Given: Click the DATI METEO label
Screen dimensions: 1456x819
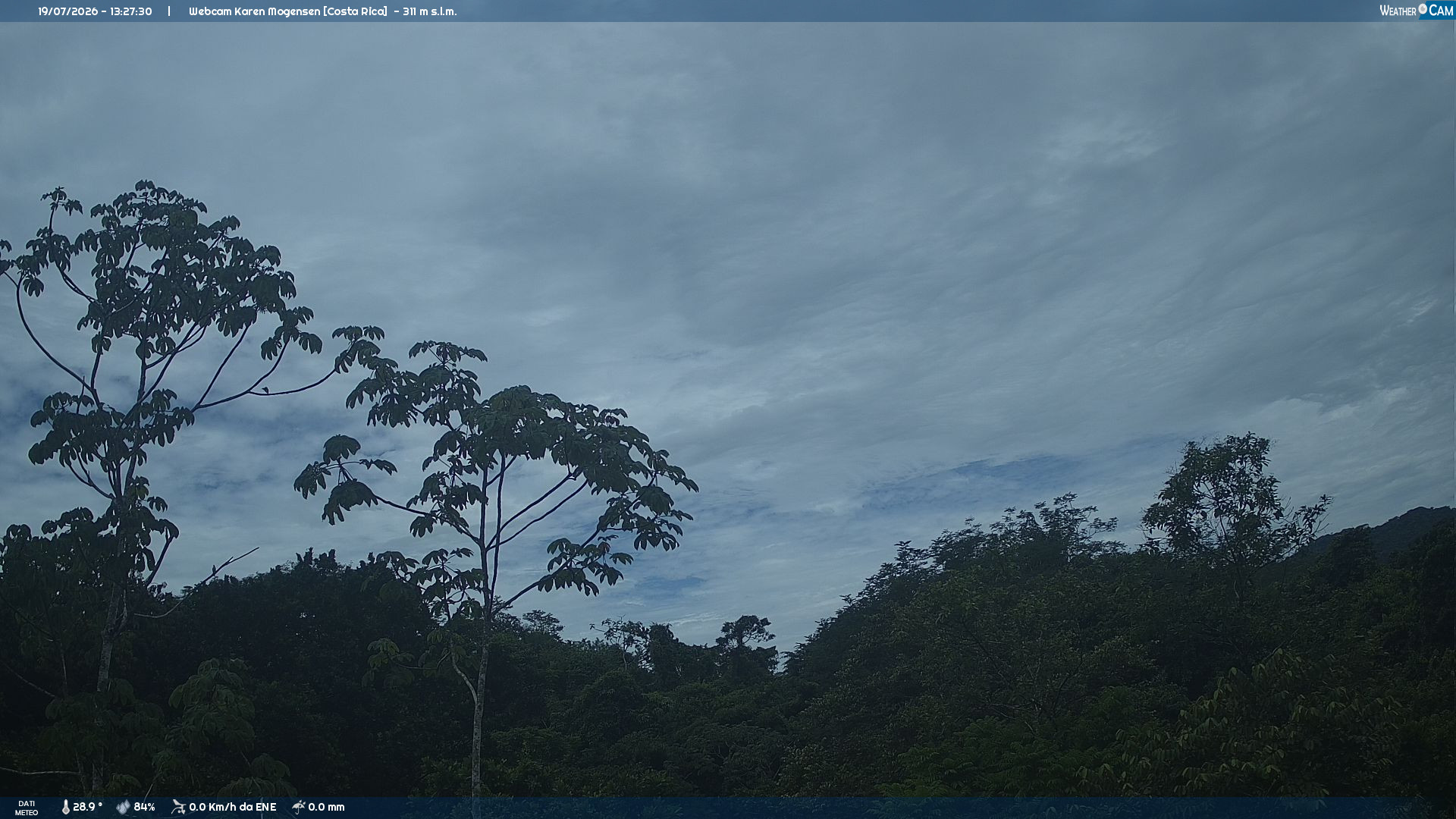Looking at the screenshot, I should 27,808.
